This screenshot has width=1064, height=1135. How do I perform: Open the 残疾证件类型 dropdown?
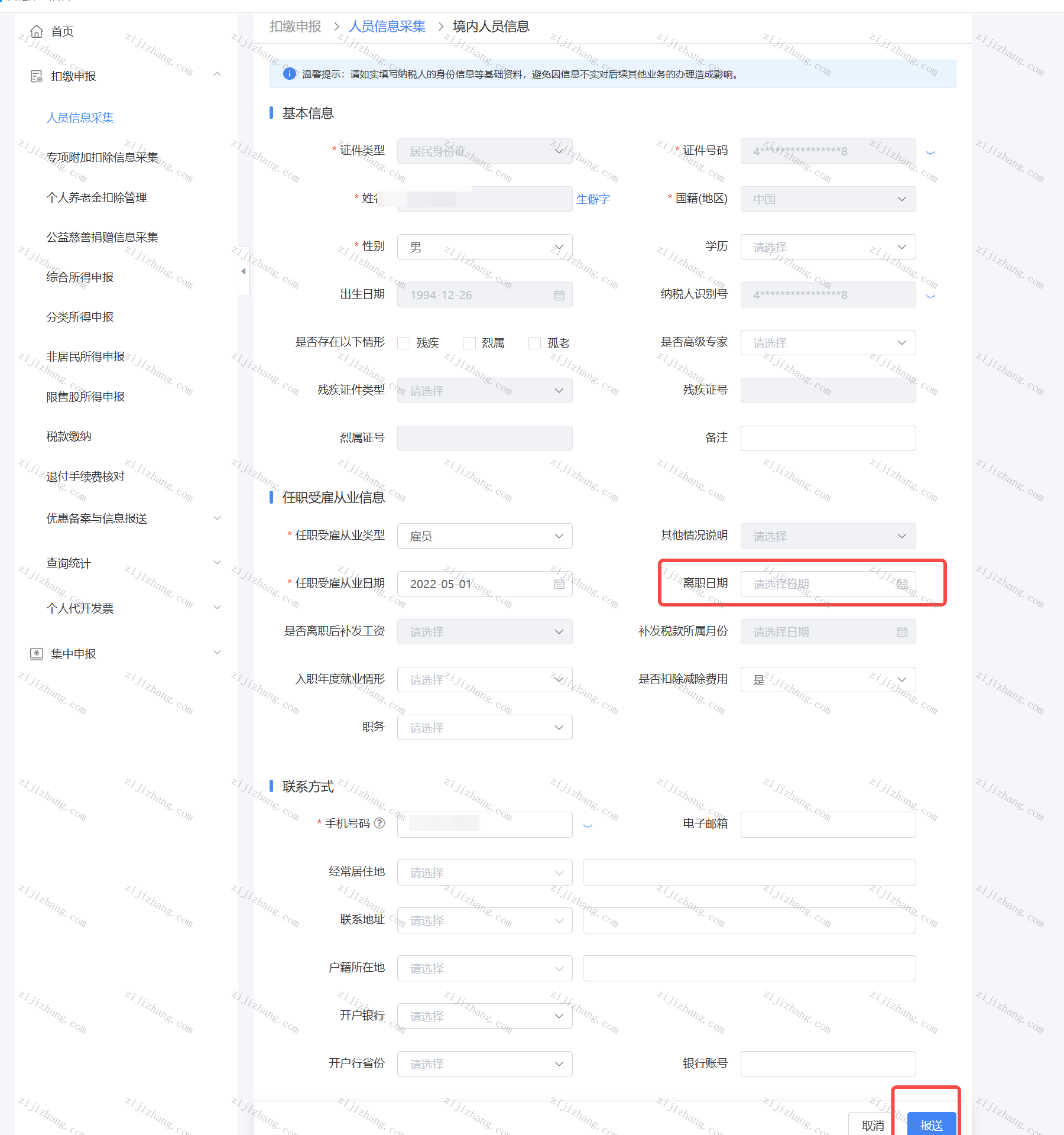(x=485, y=391)
